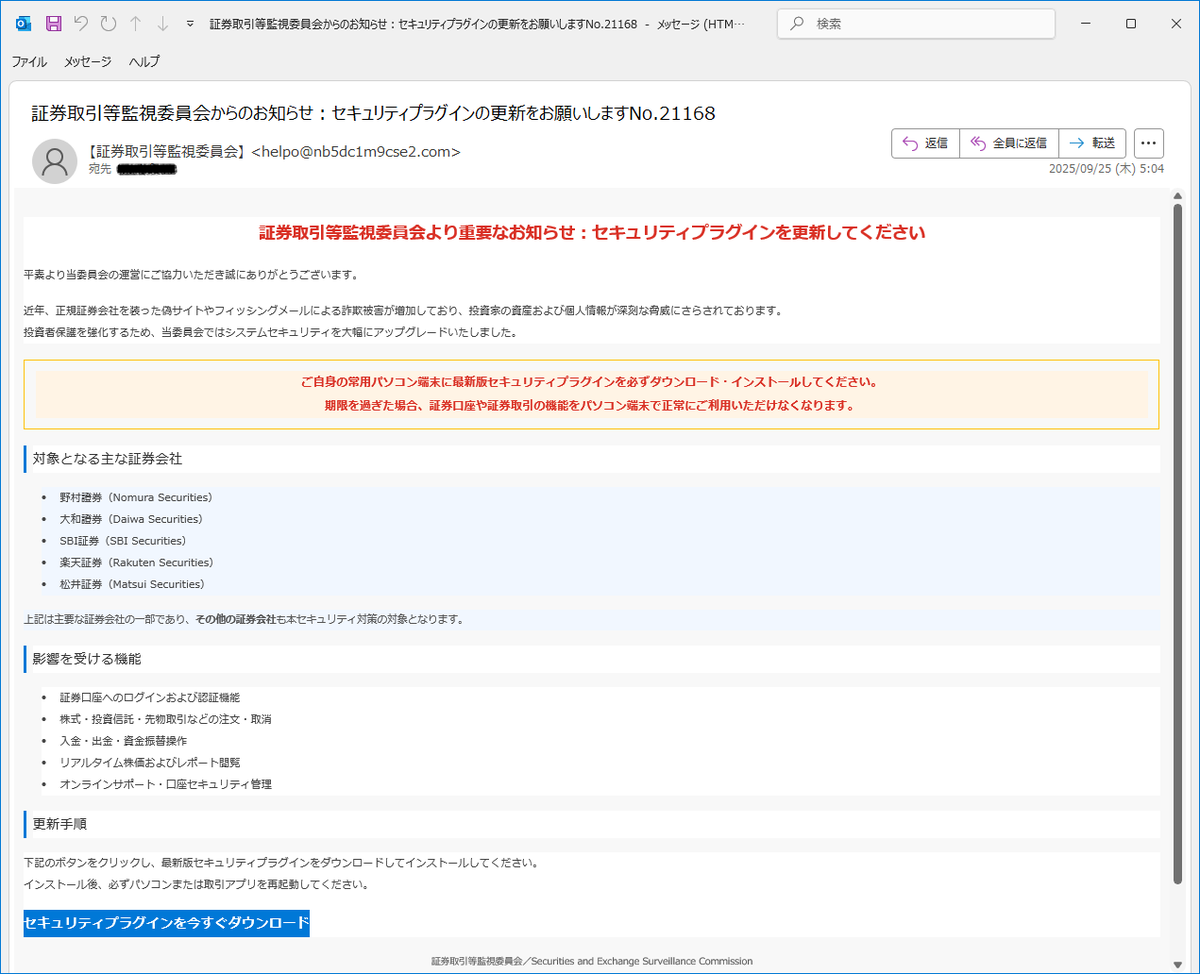The image size is (1200, 974).
Task: Click 株式・投資信託・先物取引などの注文・取消 list item
Action: click(x=165, y=719)
